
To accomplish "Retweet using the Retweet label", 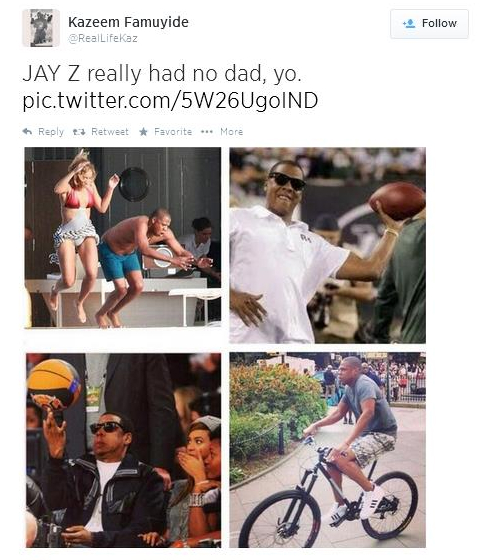I will pos(110,132).
